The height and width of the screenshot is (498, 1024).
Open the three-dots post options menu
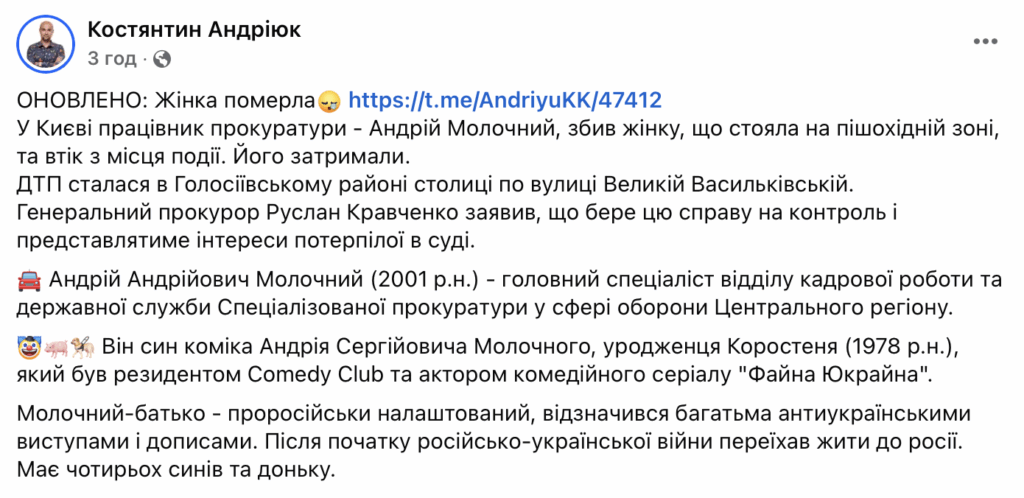pos(985,41)
